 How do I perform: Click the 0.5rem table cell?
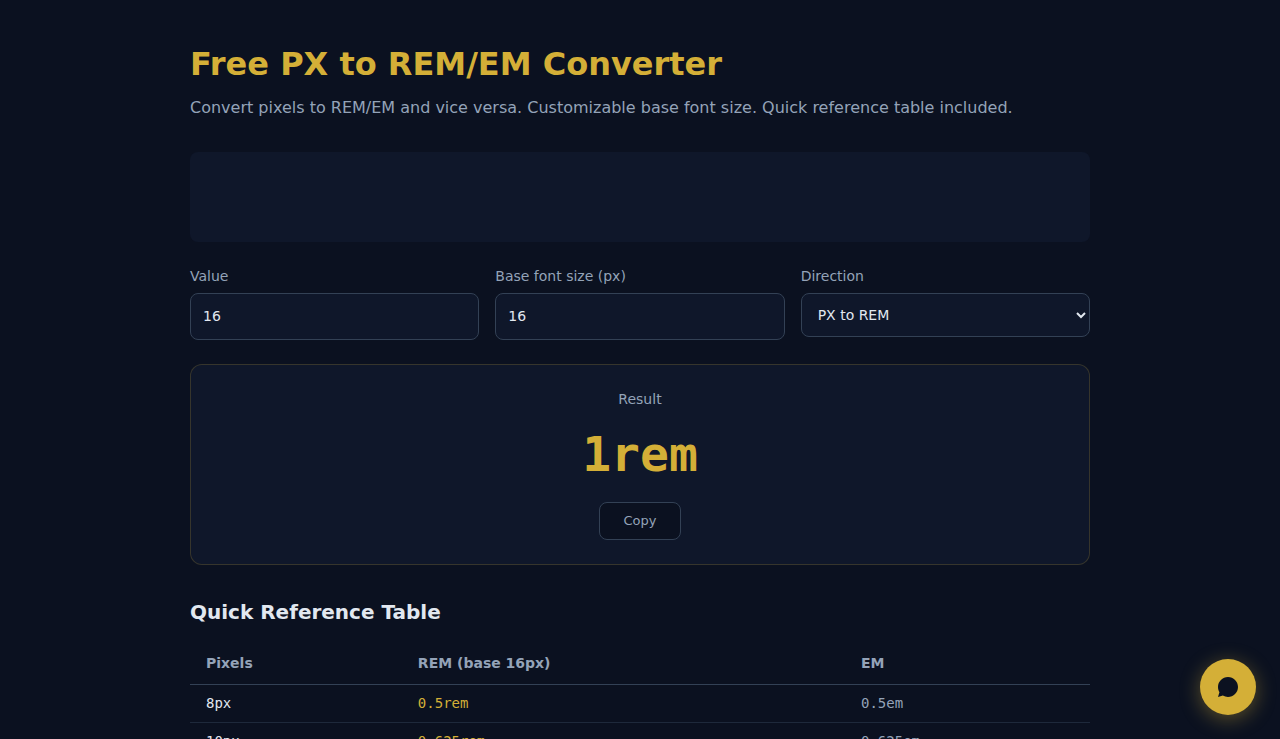click(443, 703)
